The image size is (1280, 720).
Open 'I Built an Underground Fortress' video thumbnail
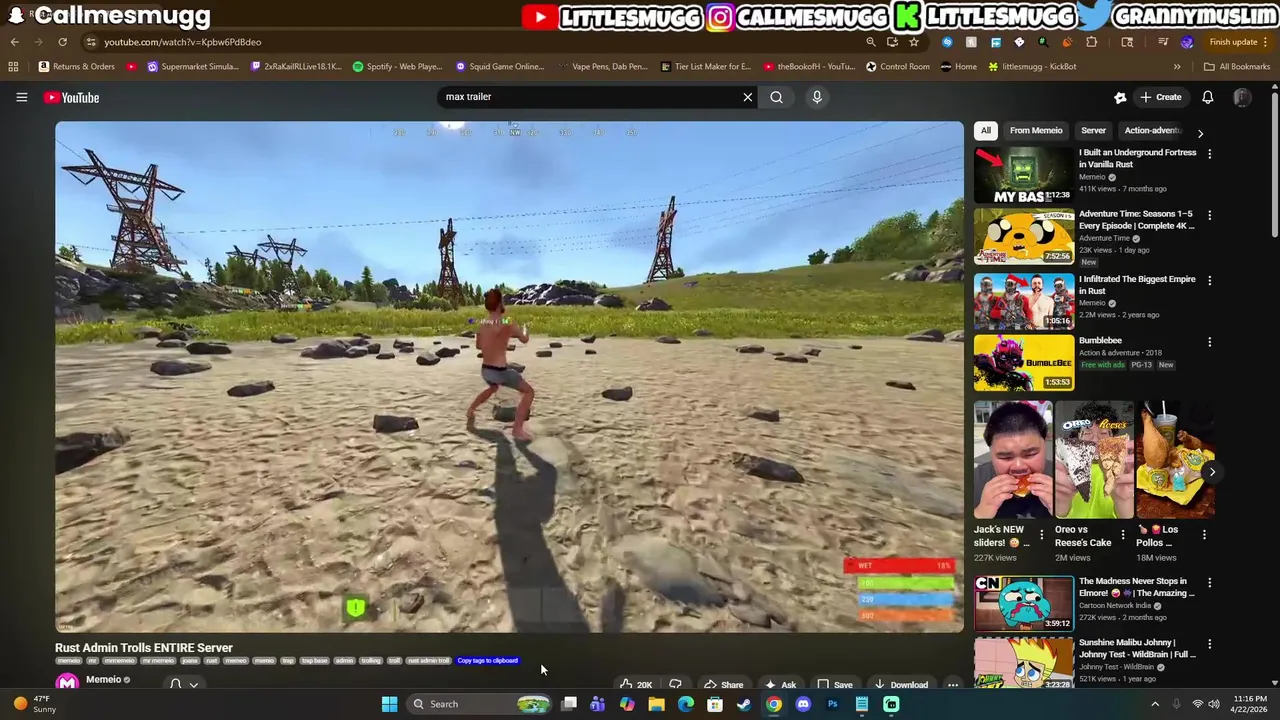(1023, 175)
